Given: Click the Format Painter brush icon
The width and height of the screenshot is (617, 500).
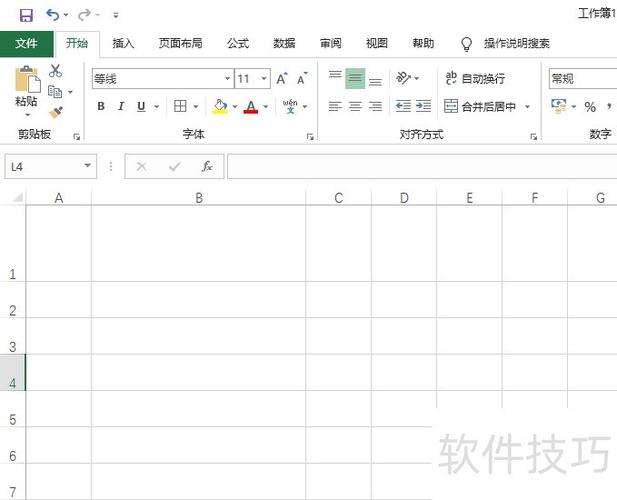Looking at the screenshot, I should [56, 113].
